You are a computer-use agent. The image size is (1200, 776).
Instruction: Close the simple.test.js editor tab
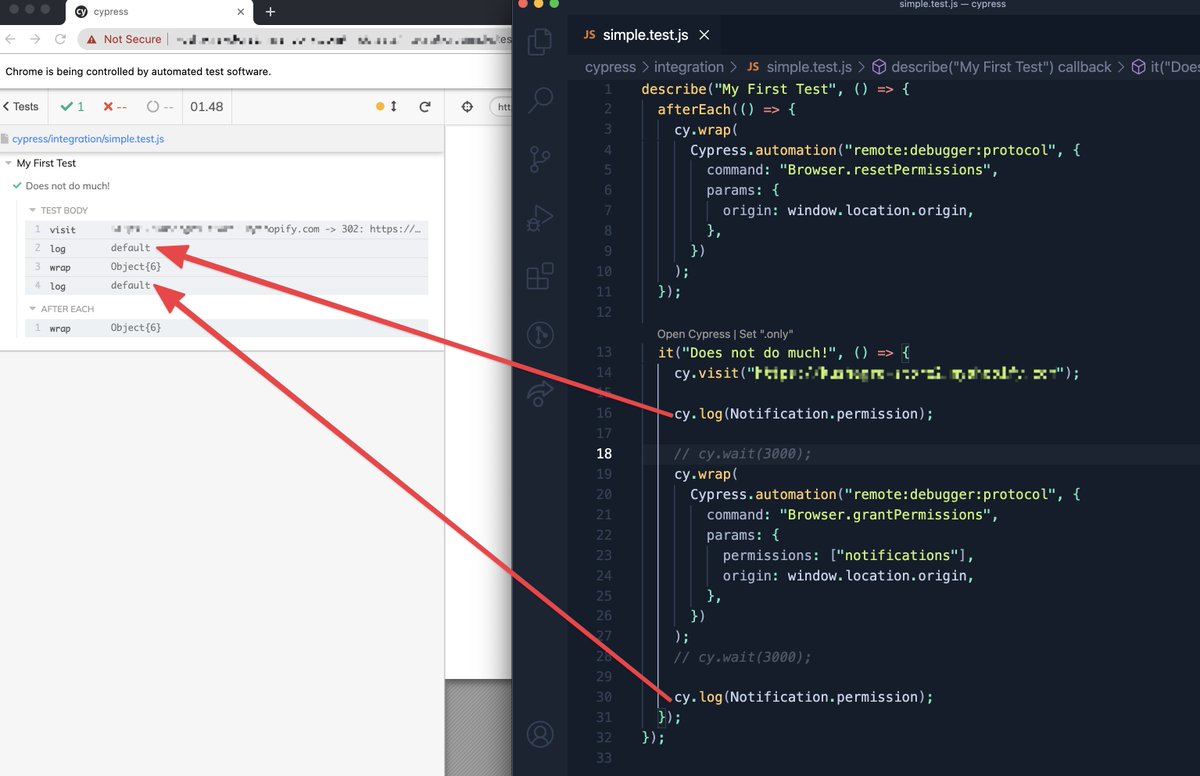click(704, 35)
